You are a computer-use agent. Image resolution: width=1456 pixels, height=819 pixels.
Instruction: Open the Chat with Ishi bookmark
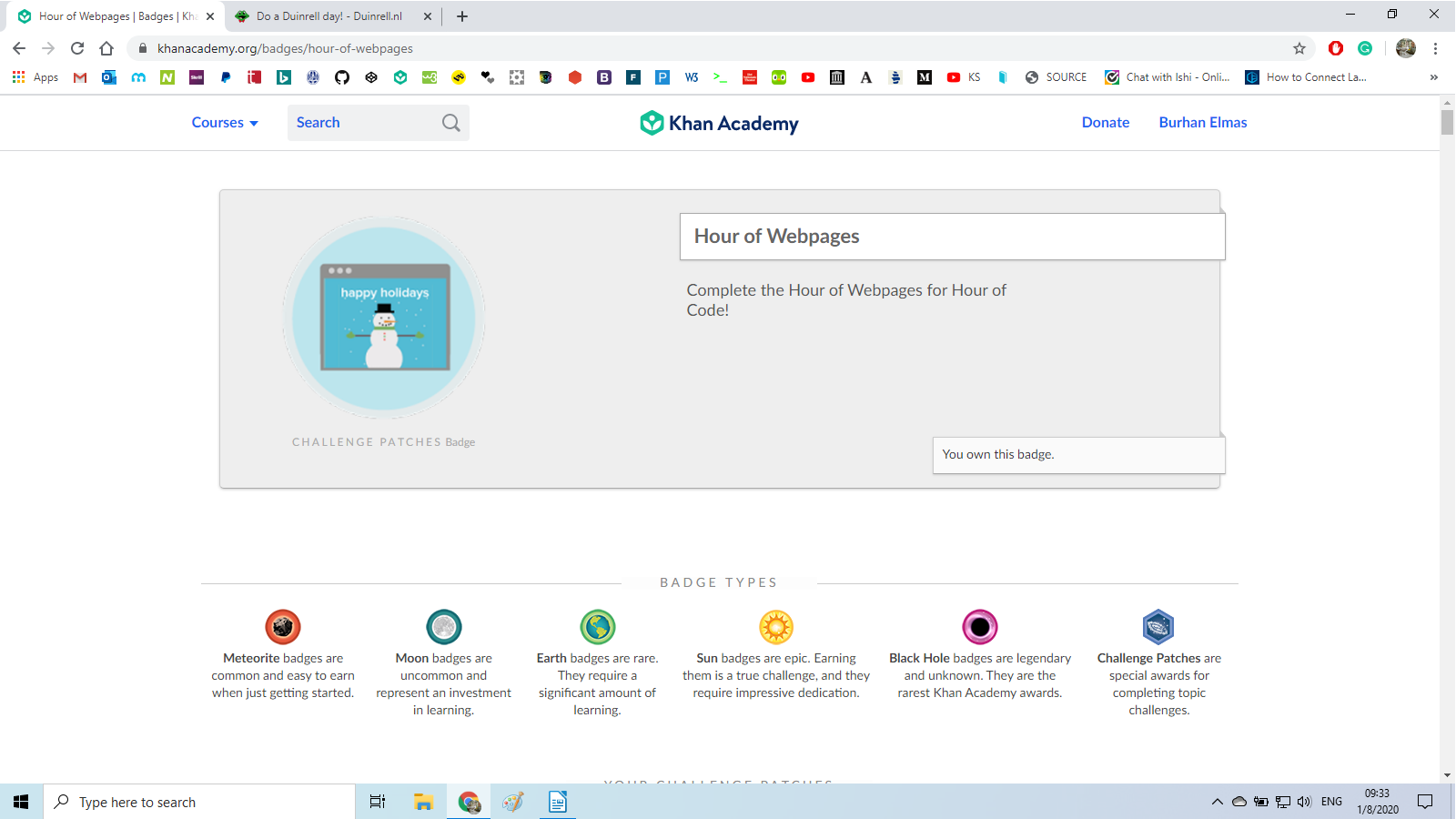(1168, 77)
